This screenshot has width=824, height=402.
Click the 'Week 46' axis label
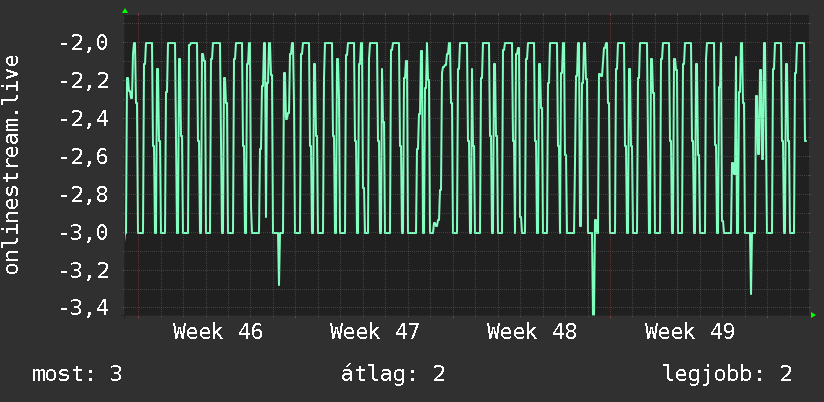218,332
